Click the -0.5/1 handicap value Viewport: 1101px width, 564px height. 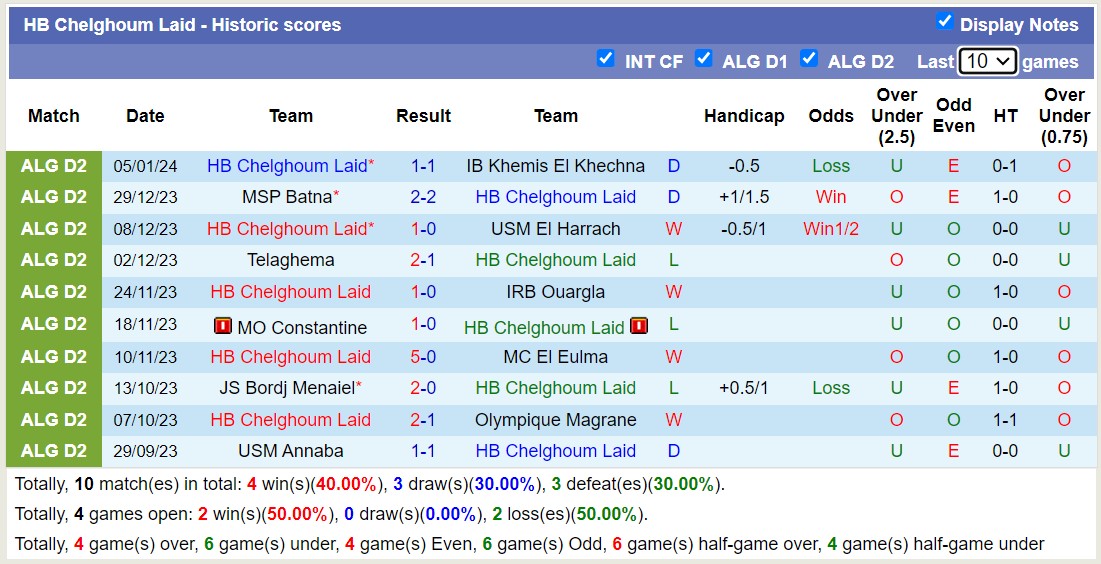(x=744, y=229)
